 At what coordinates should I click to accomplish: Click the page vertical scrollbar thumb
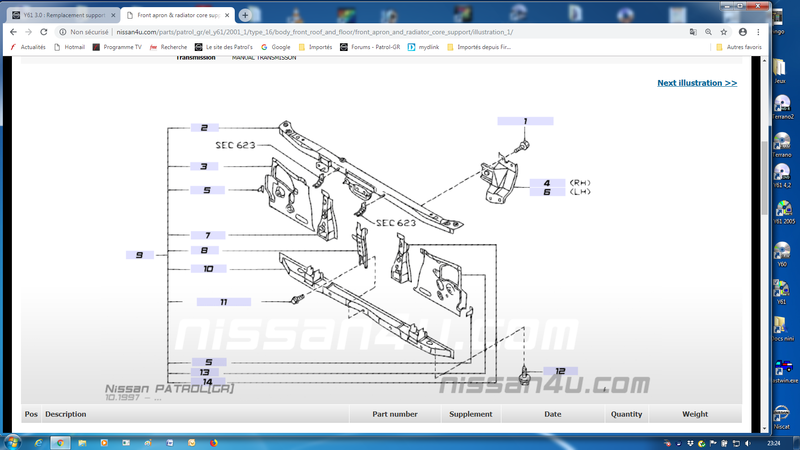pyautogui.click(x=764, y=178)
